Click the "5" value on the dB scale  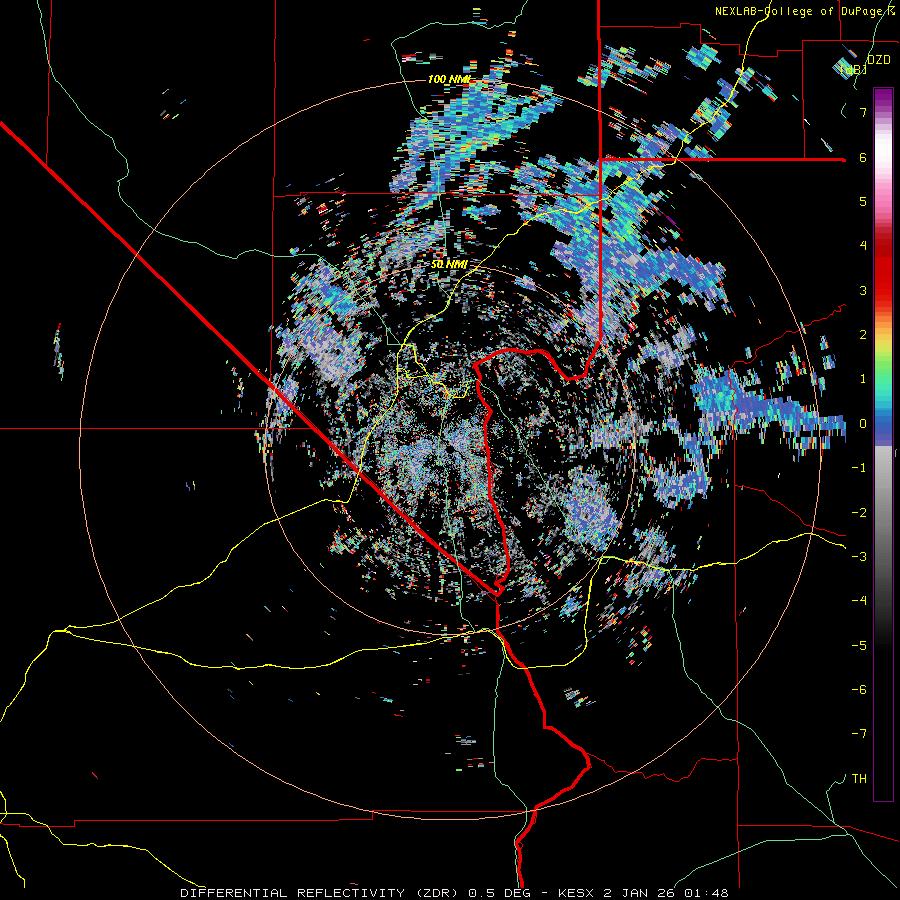click(863, 201)
